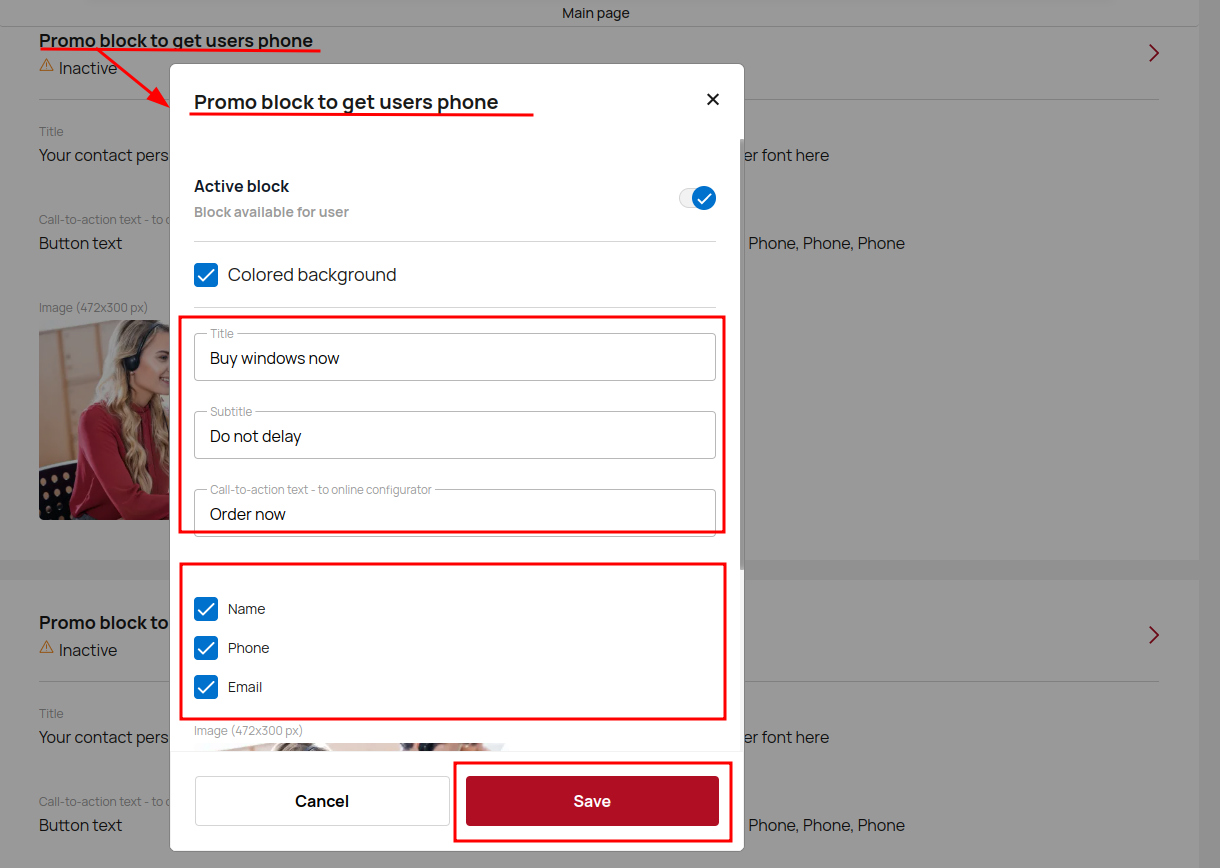The width and height of the screenshot is (1220, 868).
Task: Click the first block's 'Promo block' heading
Action: tap(176, 41)
